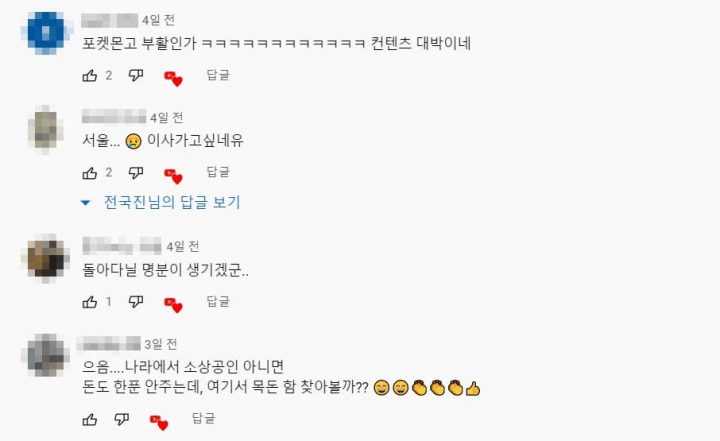Like the 포켓몬고 부활인가 comment

(x=90, y=75)
